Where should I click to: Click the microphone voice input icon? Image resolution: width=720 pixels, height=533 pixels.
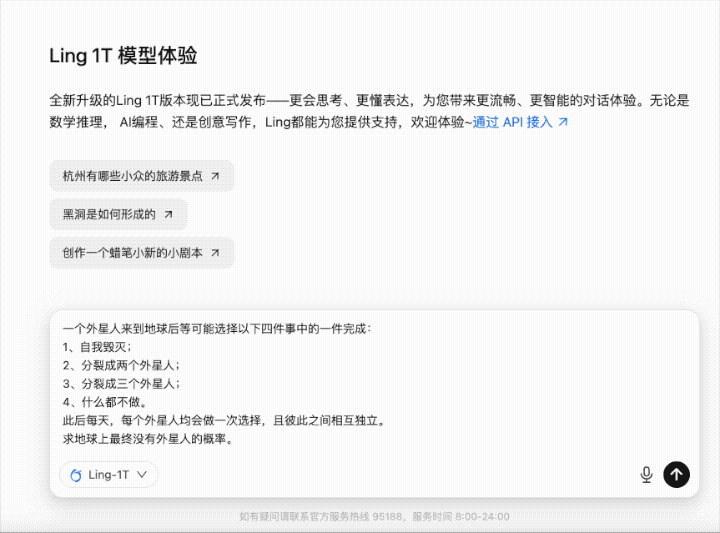(x=646, y=475)
